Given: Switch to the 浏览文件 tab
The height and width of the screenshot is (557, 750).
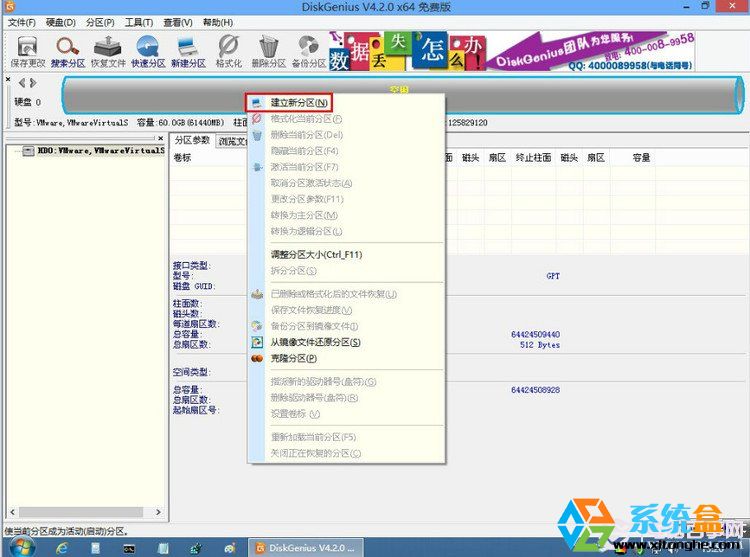Looking at the screenshot, I should click(232, 142).
